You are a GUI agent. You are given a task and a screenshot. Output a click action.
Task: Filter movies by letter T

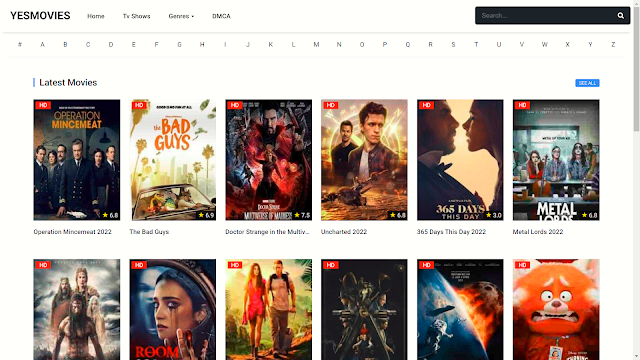pyautogui.click(x=476, y=44)
